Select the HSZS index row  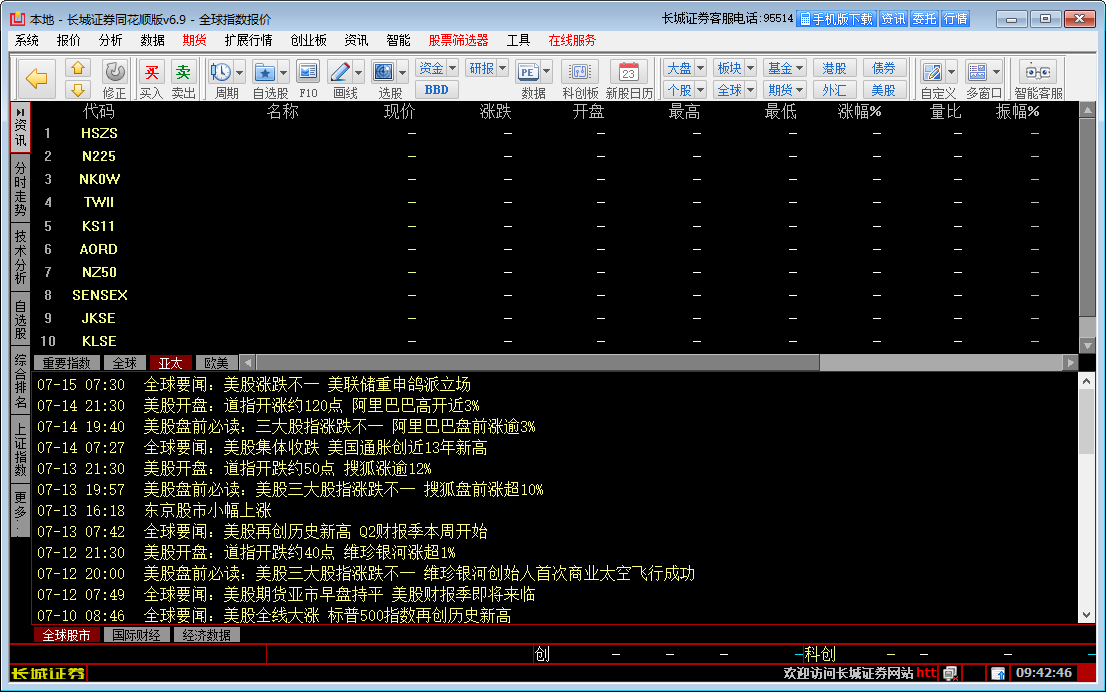(555, 133)
